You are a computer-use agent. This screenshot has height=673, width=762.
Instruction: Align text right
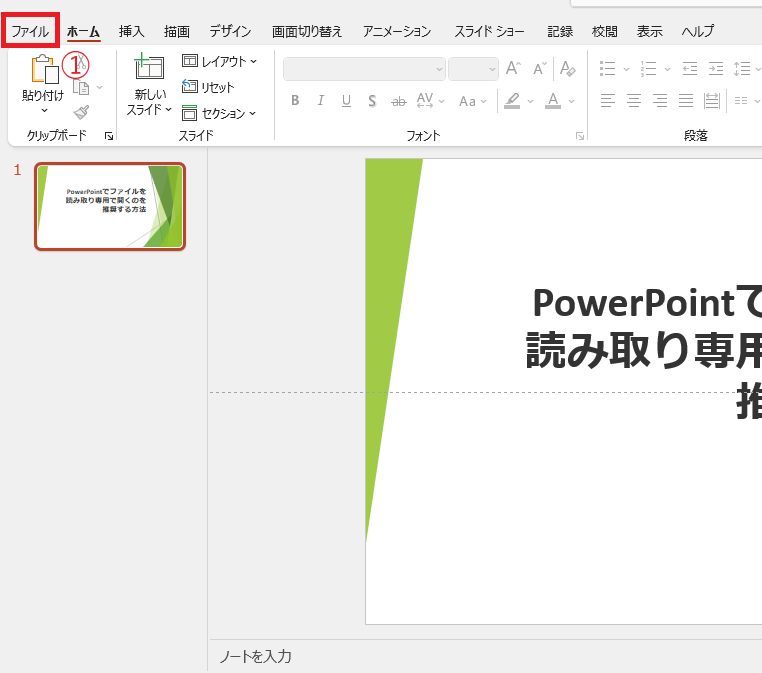pyautogui.click(x=659, y=101)
